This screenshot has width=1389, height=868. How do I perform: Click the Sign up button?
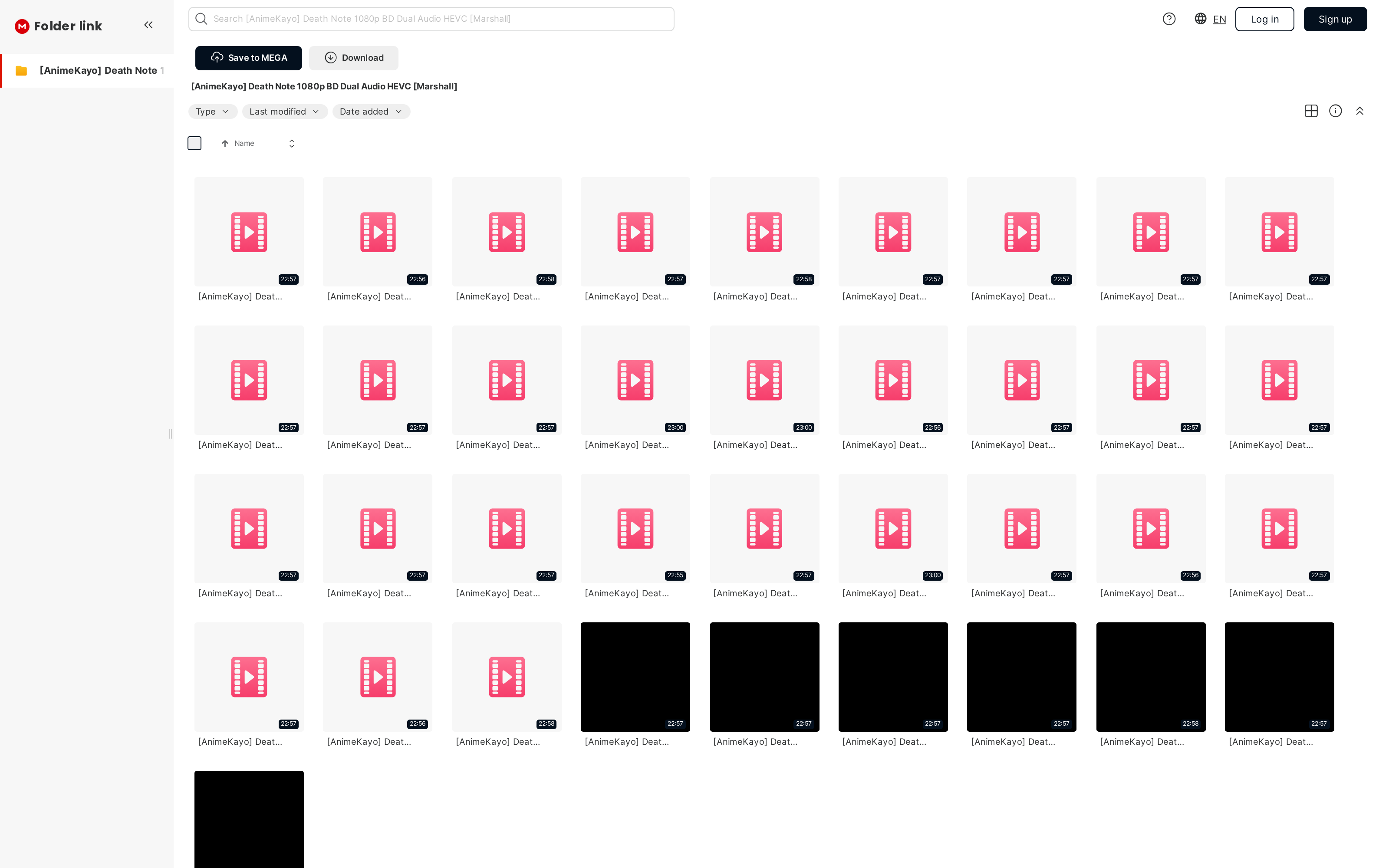pyautogui.click(x=1334, y=19)
